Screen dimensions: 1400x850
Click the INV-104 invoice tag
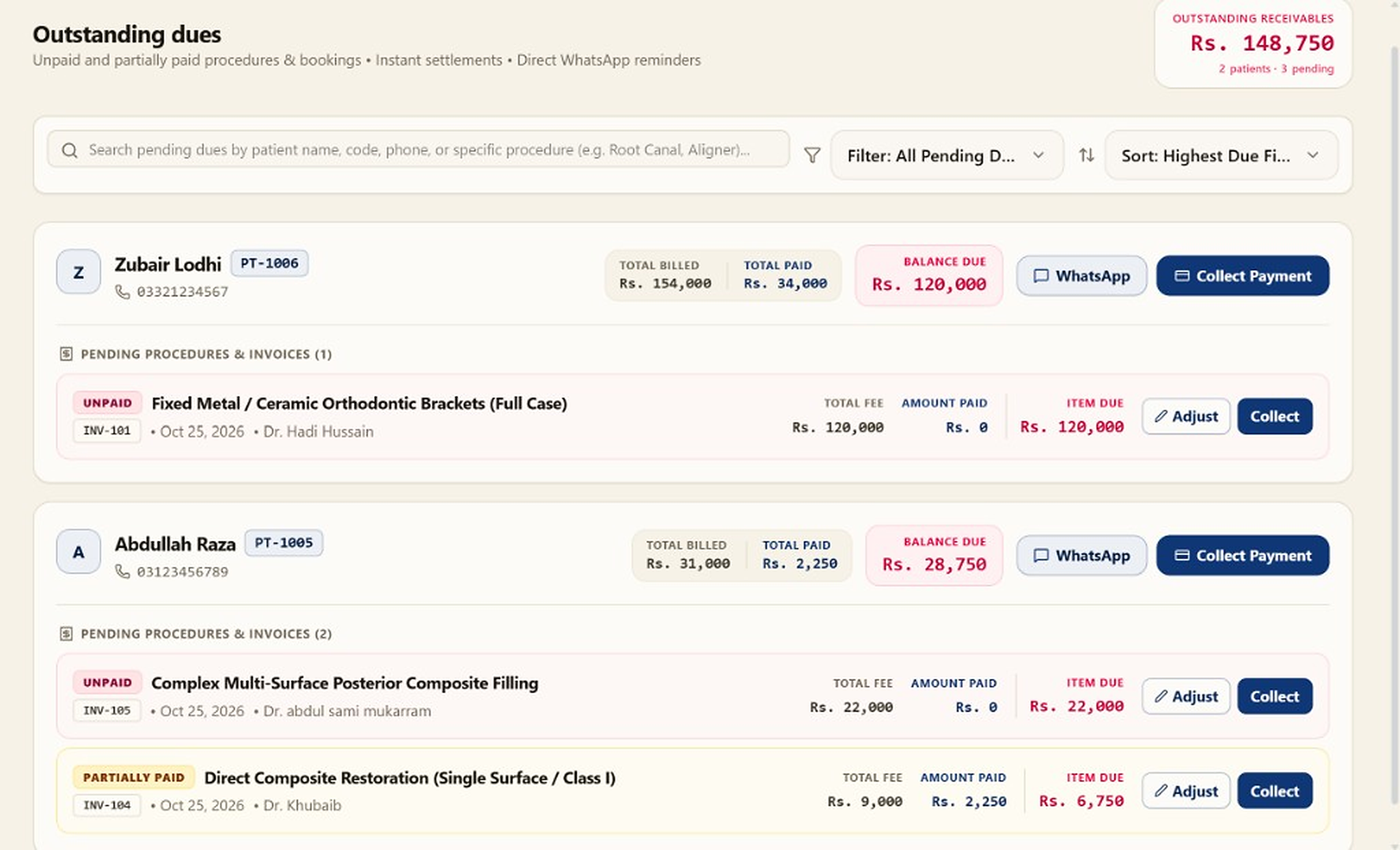(107, 805)
